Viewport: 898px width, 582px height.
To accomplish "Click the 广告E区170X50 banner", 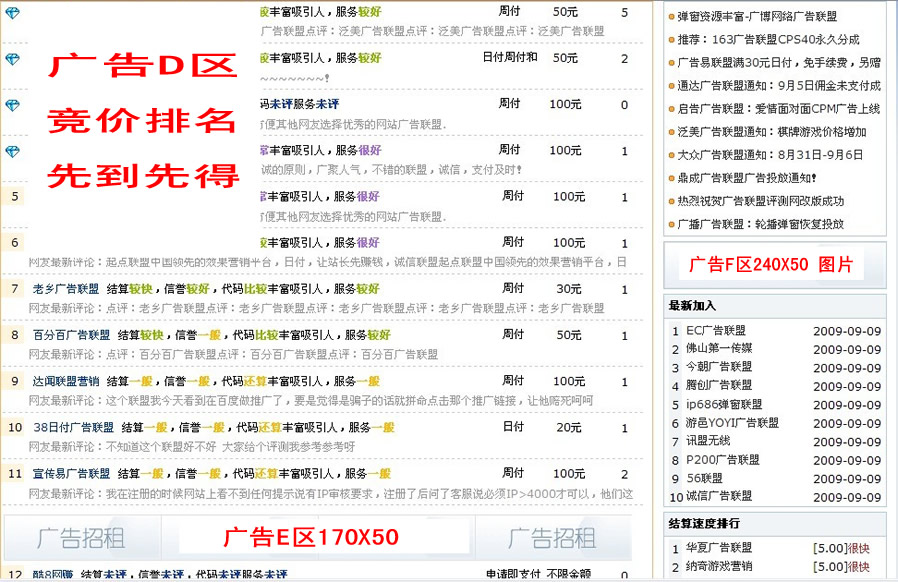I will point(310,537).
